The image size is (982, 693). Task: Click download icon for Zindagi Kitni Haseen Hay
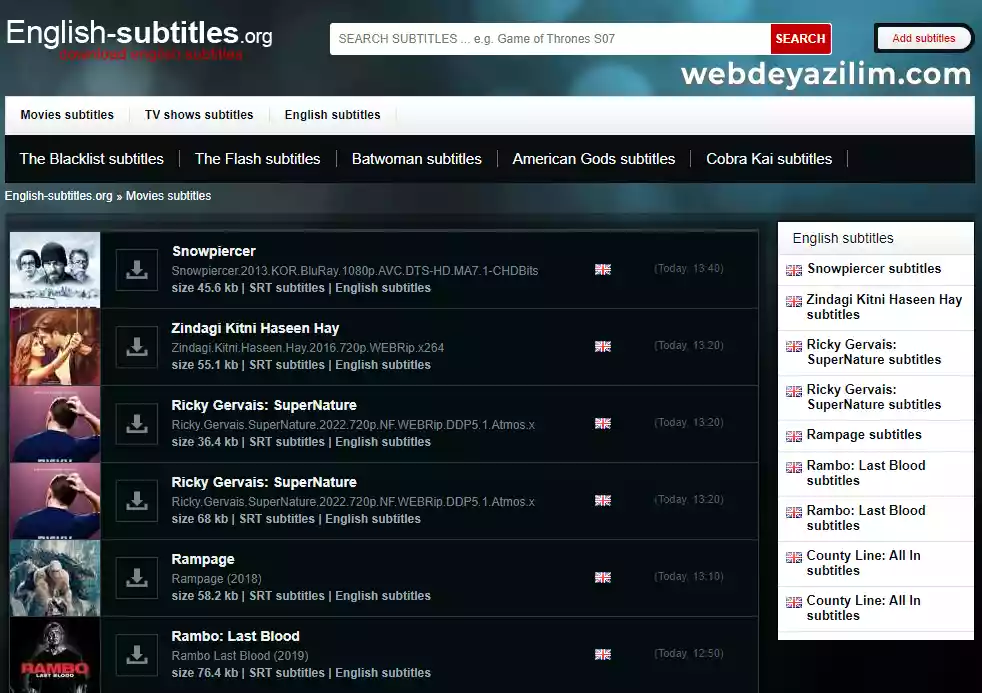click(137, 347)
